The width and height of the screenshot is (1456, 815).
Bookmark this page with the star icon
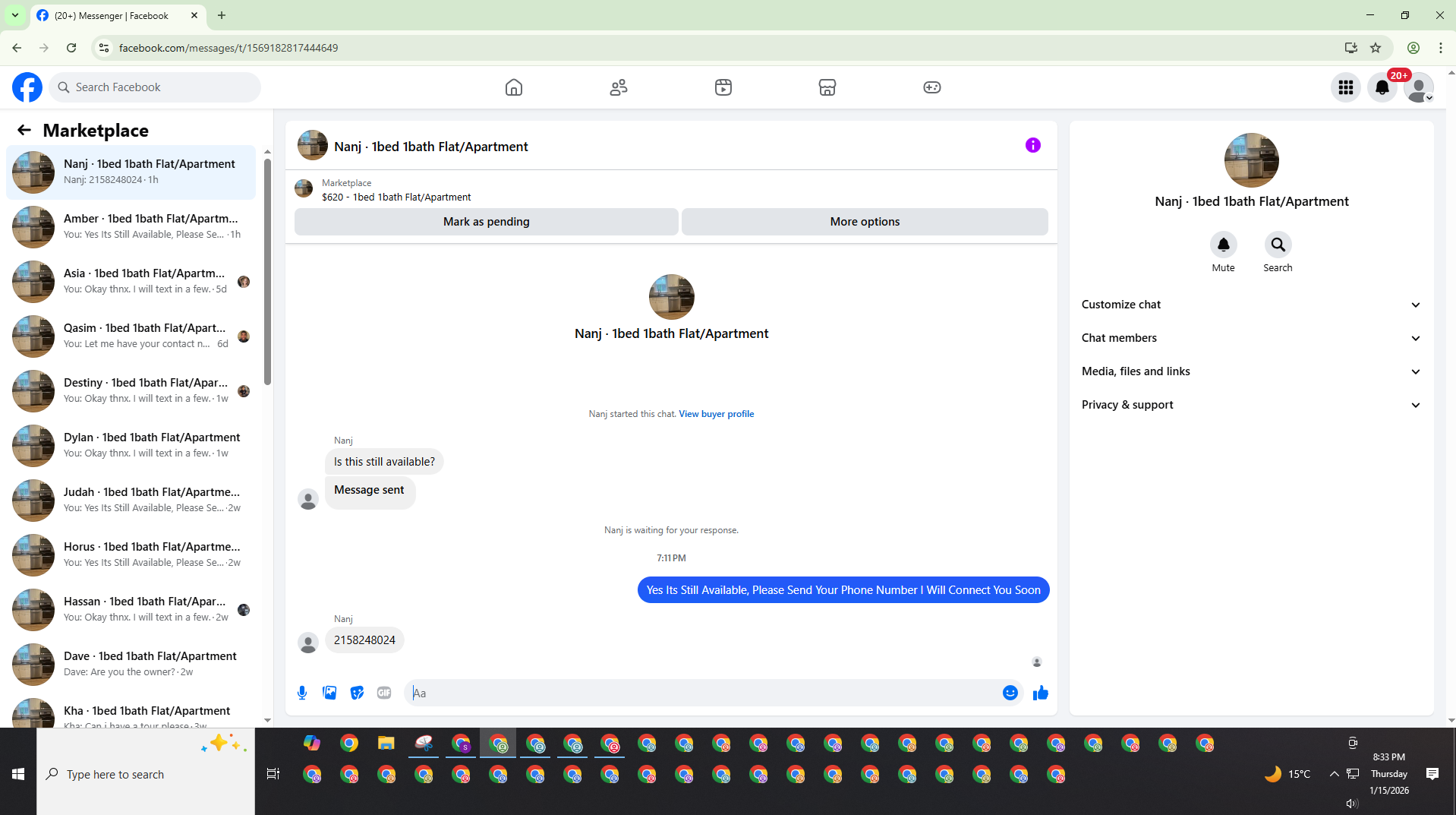1376,48
